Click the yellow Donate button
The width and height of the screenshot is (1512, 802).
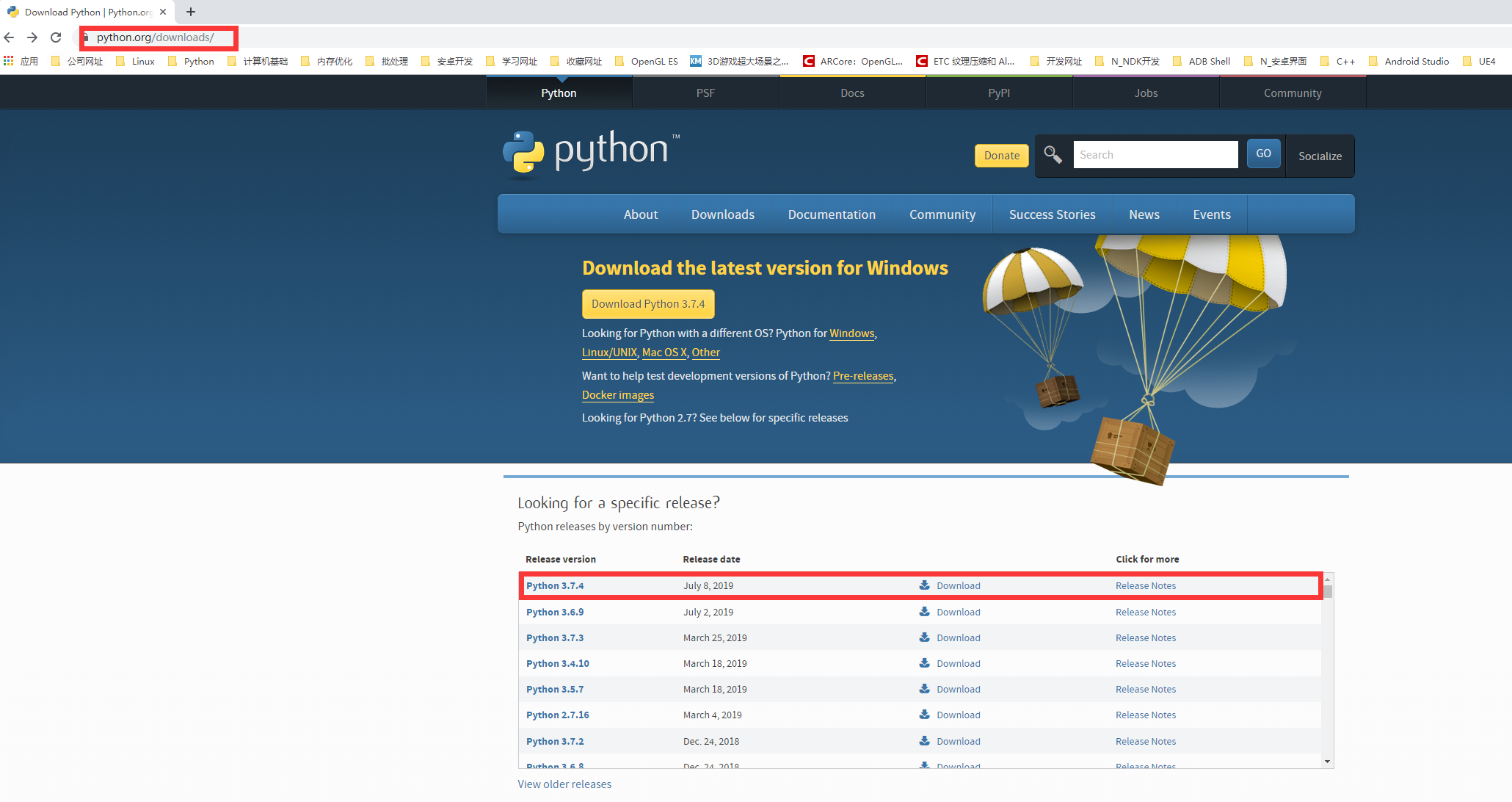point(1001,156)
